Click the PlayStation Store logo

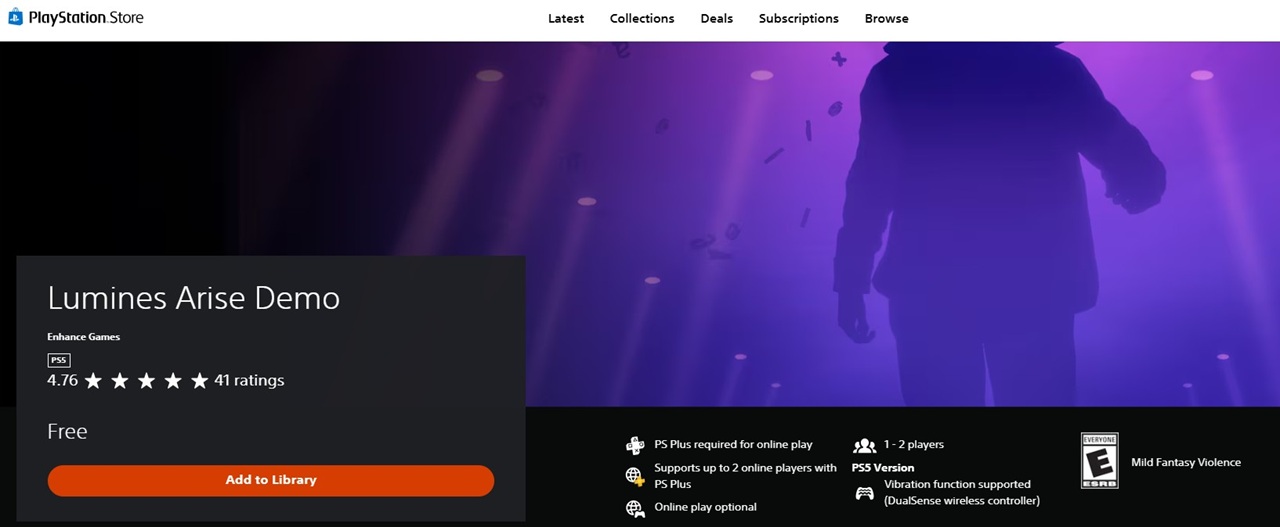click(x=75, y=17)
